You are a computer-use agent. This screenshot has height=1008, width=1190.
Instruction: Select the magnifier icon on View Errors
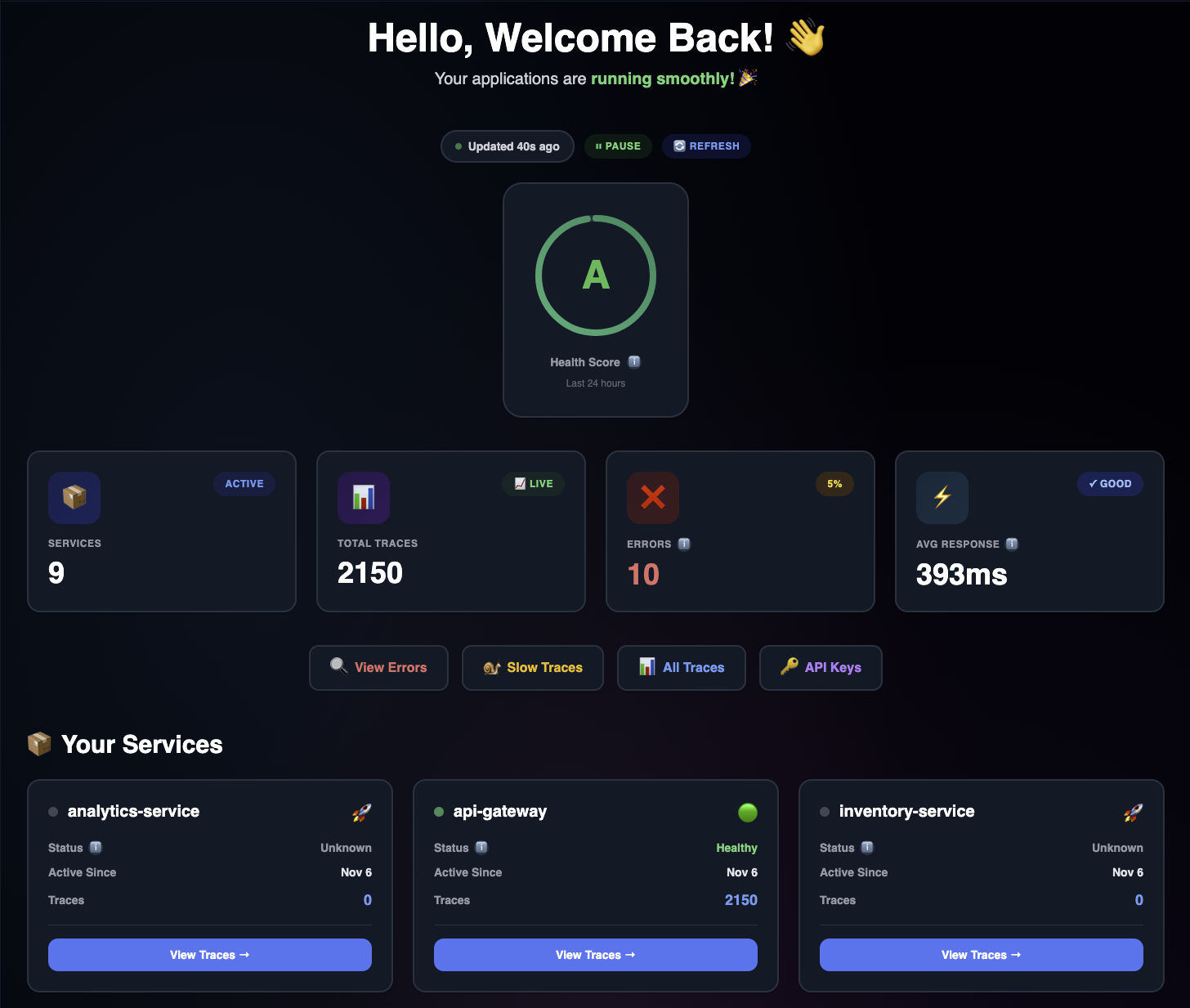coord(338,666)
